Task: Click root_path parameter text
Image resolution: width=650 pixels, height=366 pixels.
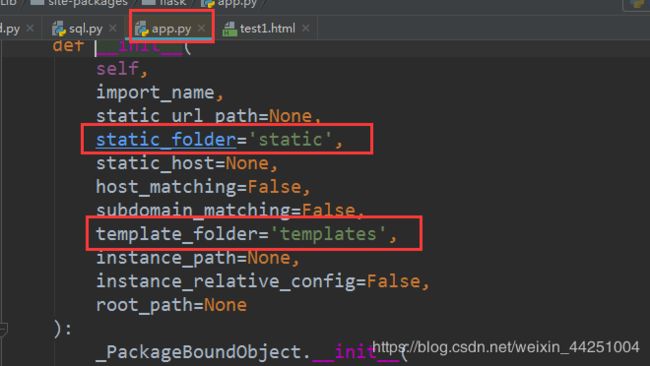Action: pyautogui.click(x=144, y=305)
